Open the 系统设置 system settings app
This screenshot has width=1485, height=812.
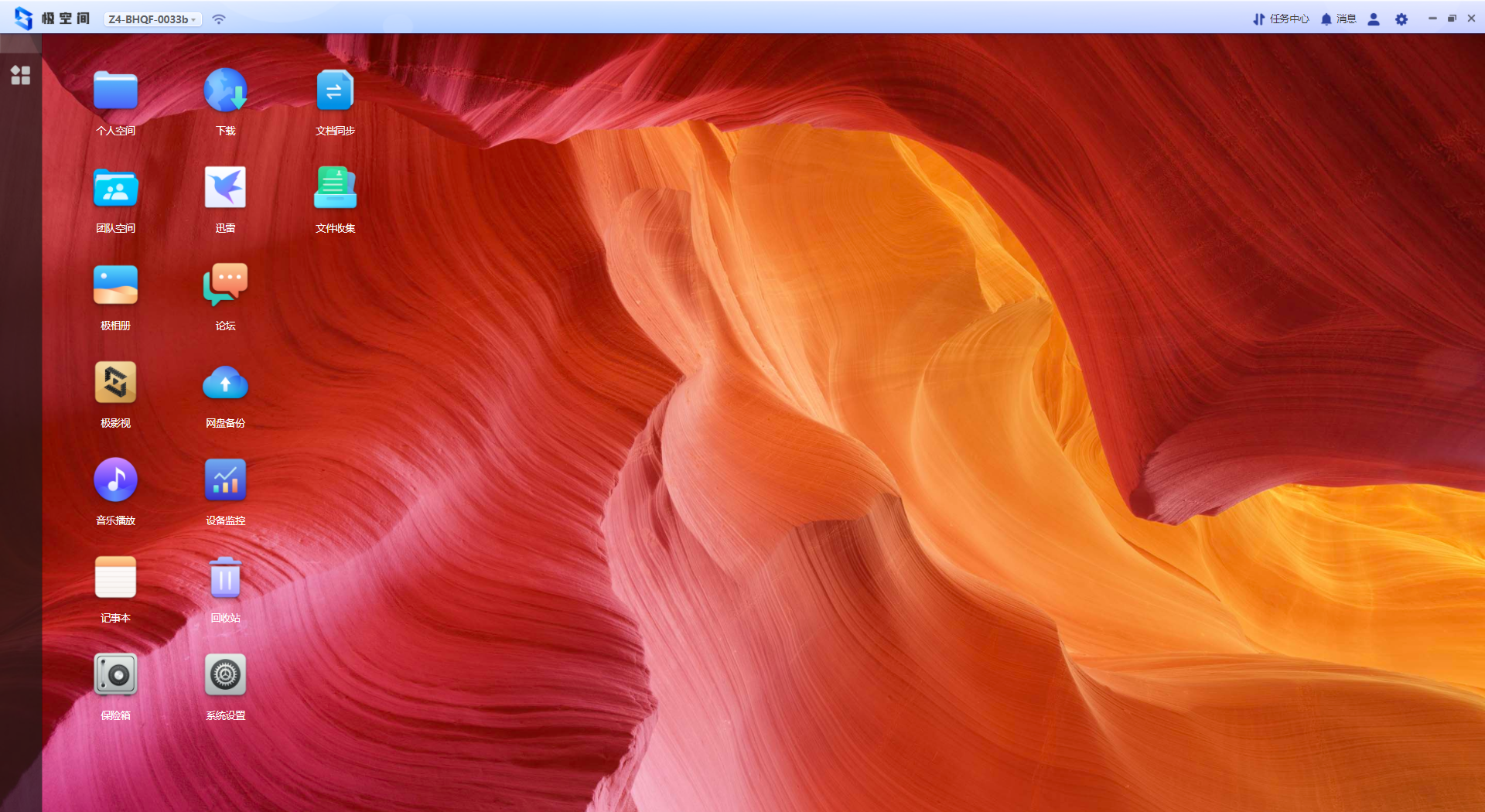pyautogui.click(x=225, y=676)
